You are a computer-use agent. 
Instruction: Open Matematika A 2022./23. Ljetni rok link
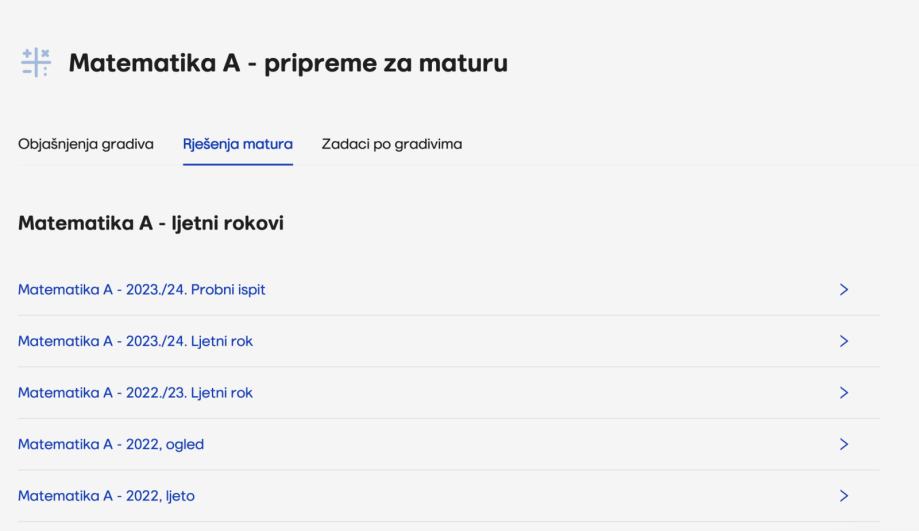coord(135,393)
